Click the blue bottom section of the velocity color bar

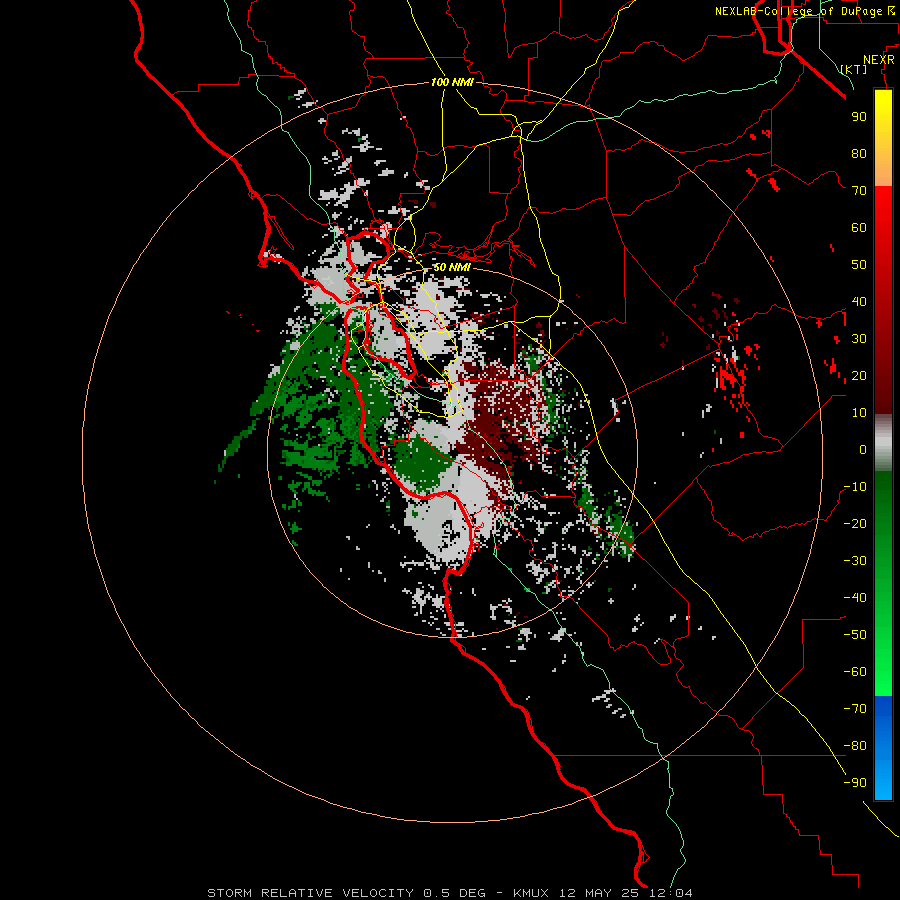point(883,747)
